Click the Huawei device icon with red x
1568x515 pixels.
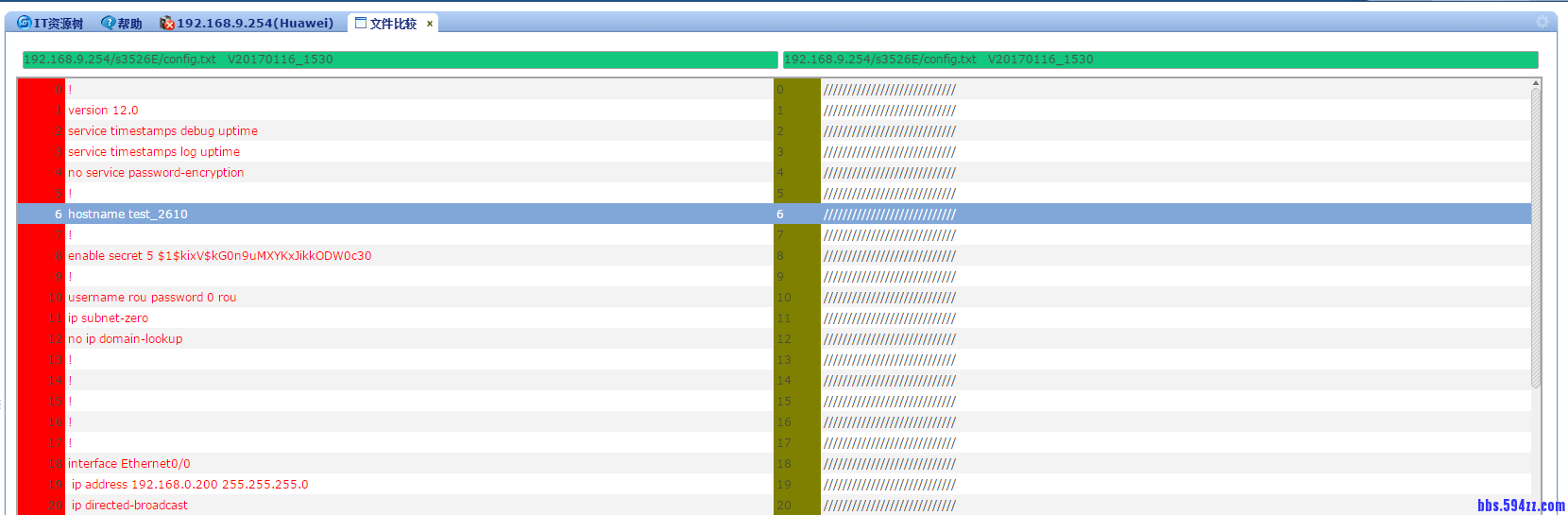(x=167, y=23)
